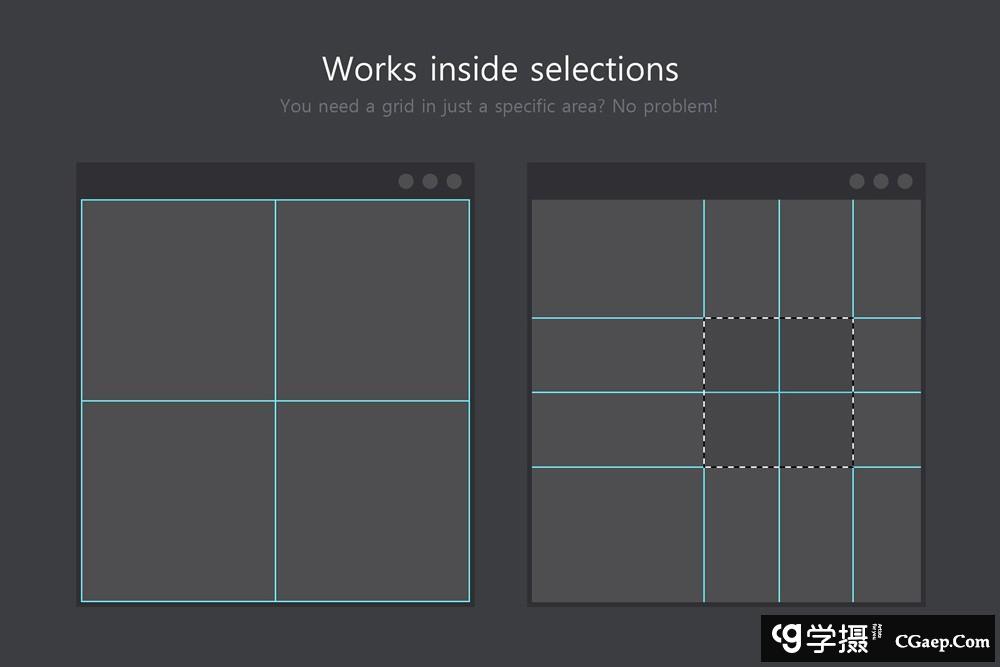1000x667 pixels.
Task: Click the middle dot in left window's title bar
Action: point(430,181)
